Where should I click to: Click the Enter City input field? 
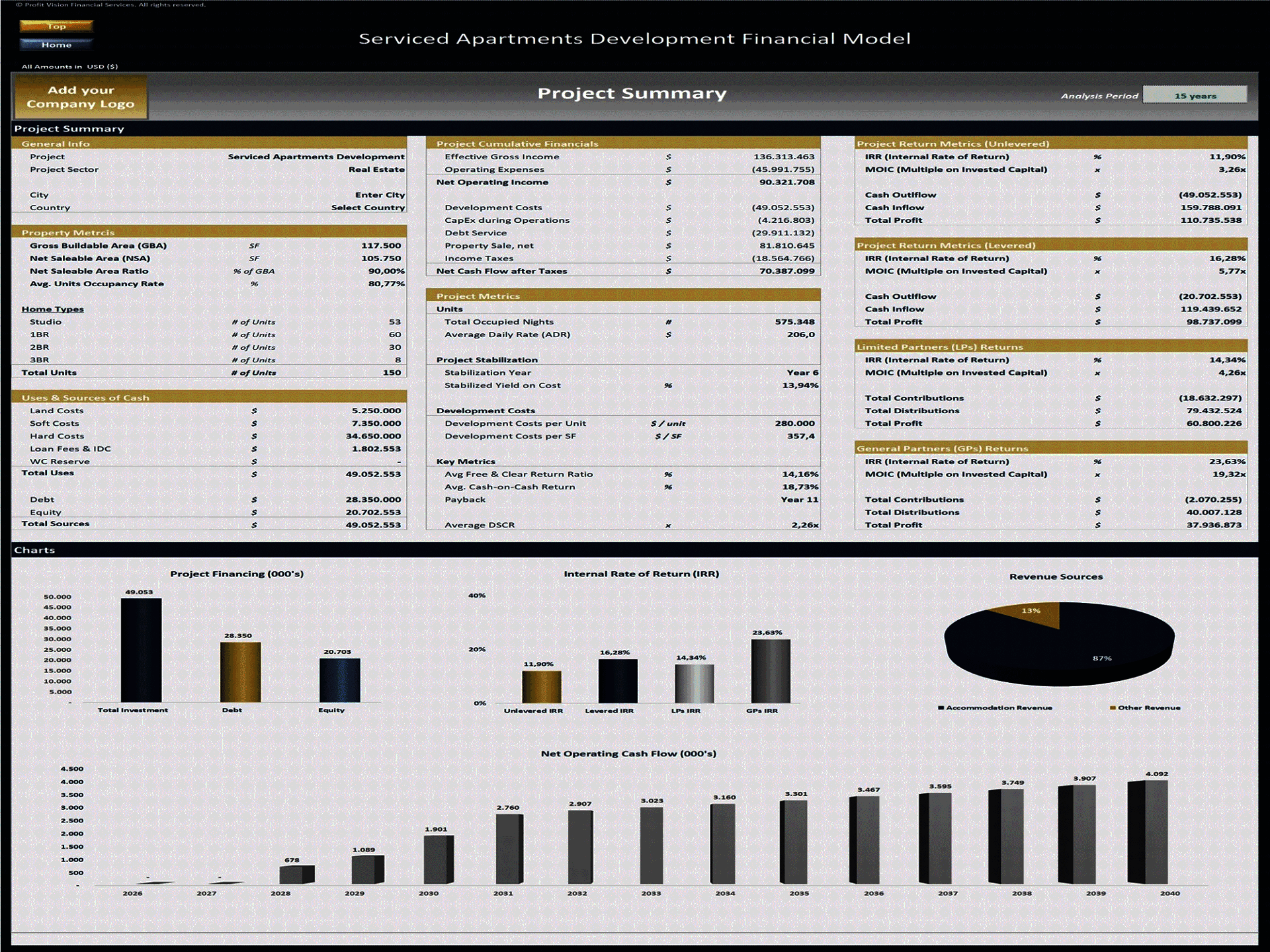tap(378, 194)
